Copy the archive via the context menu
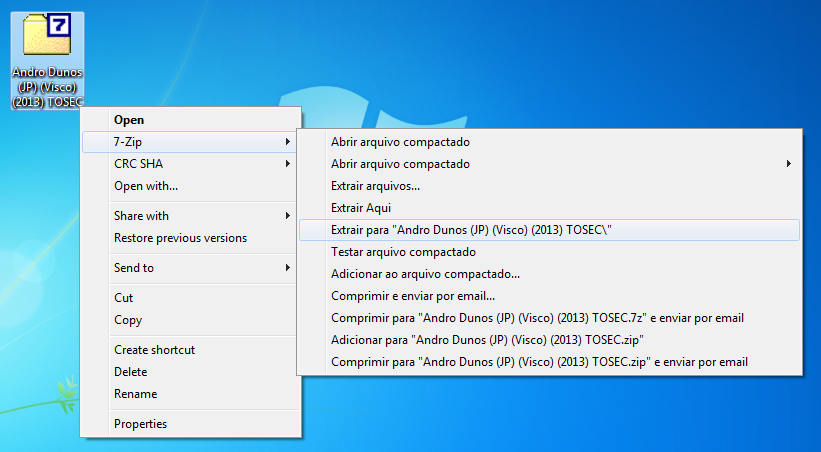821x452 pixels. [128, 320]
